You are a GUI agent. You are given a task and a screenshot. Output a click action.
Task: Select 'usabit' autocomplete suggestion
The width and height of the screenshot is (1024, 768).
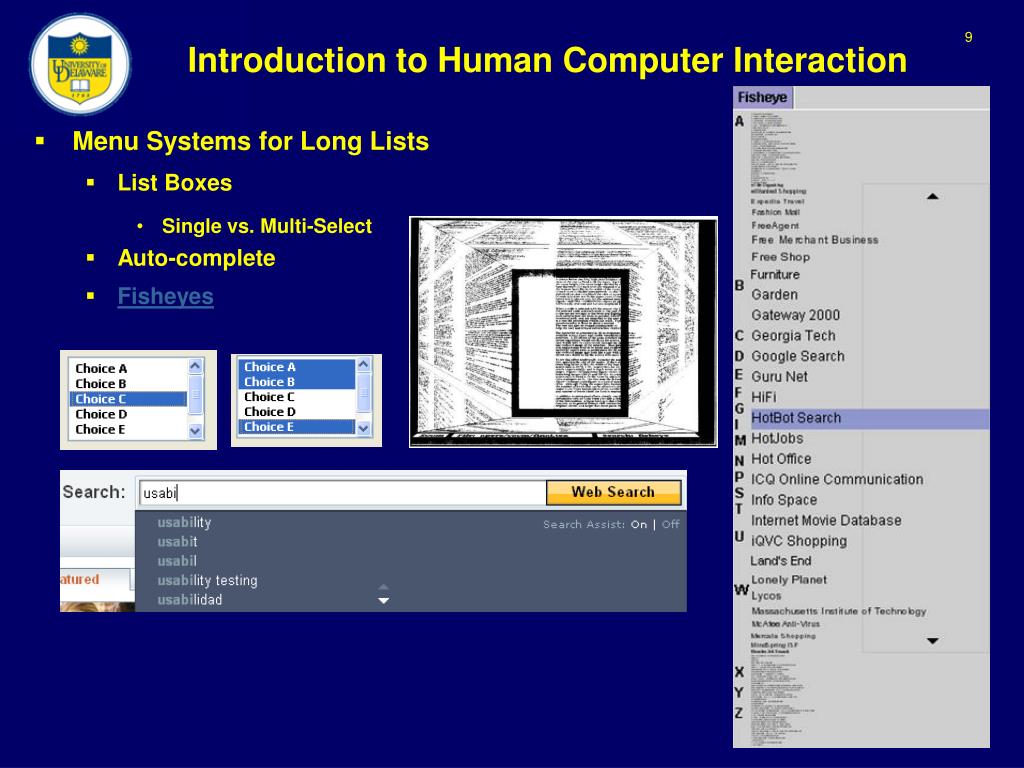pyautogui.click(x=177, y=541)
